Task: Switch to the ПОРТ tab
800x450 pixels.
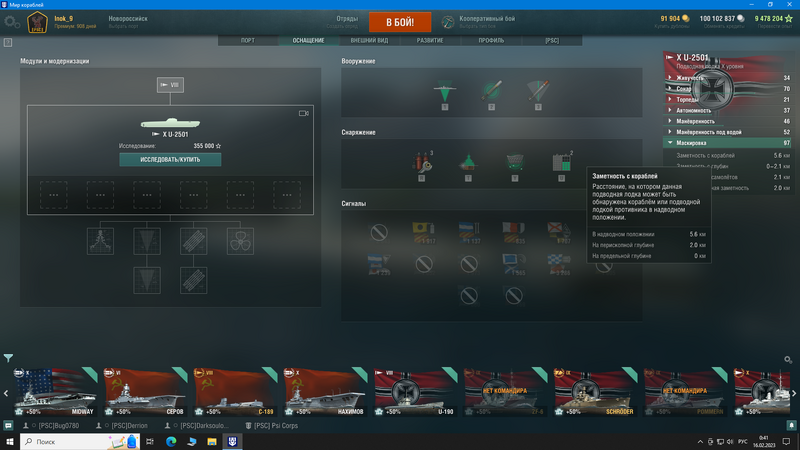Action: click(x=248, y=40)
